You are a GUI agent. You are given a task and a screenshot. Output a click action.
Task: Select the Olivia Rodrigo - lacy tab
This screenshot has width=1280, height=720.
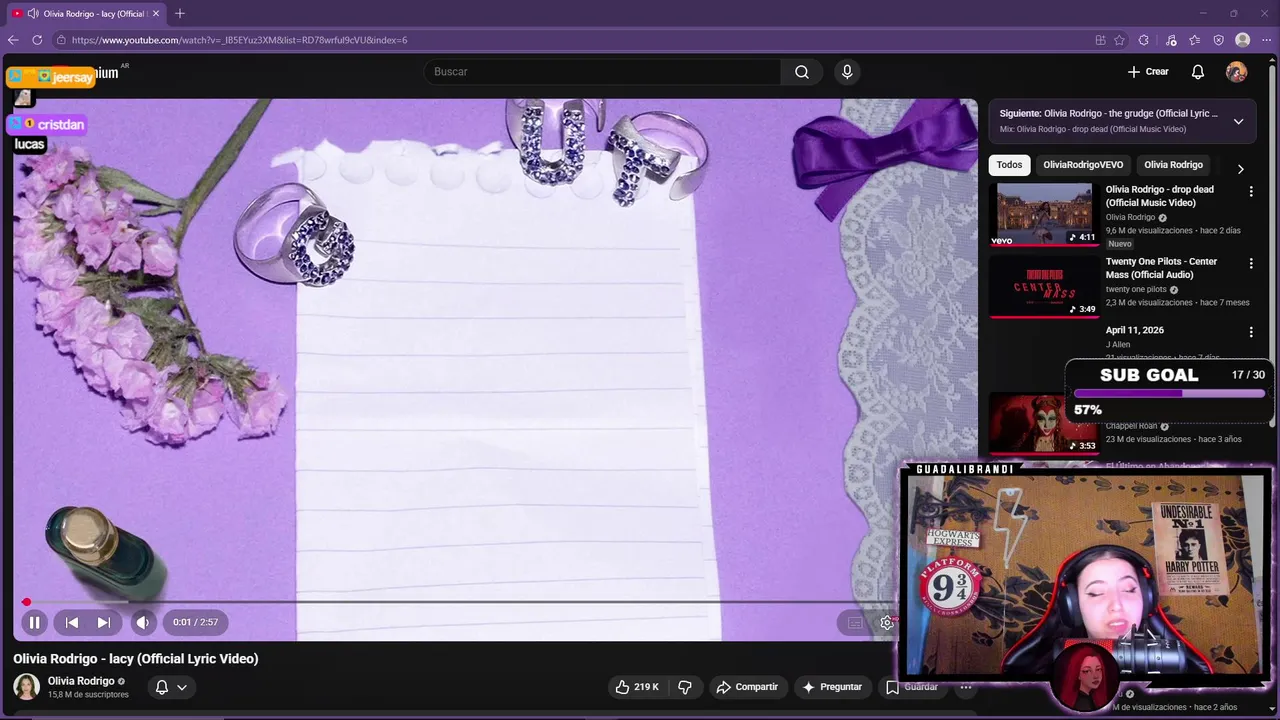click(x=86, y=13)
